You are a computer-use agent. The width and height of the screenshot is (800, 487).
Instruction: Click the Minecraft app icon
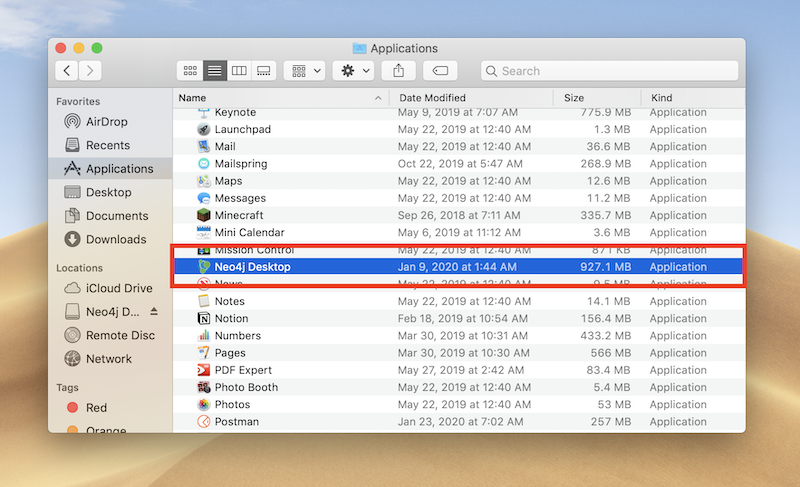tap(204, 215)
